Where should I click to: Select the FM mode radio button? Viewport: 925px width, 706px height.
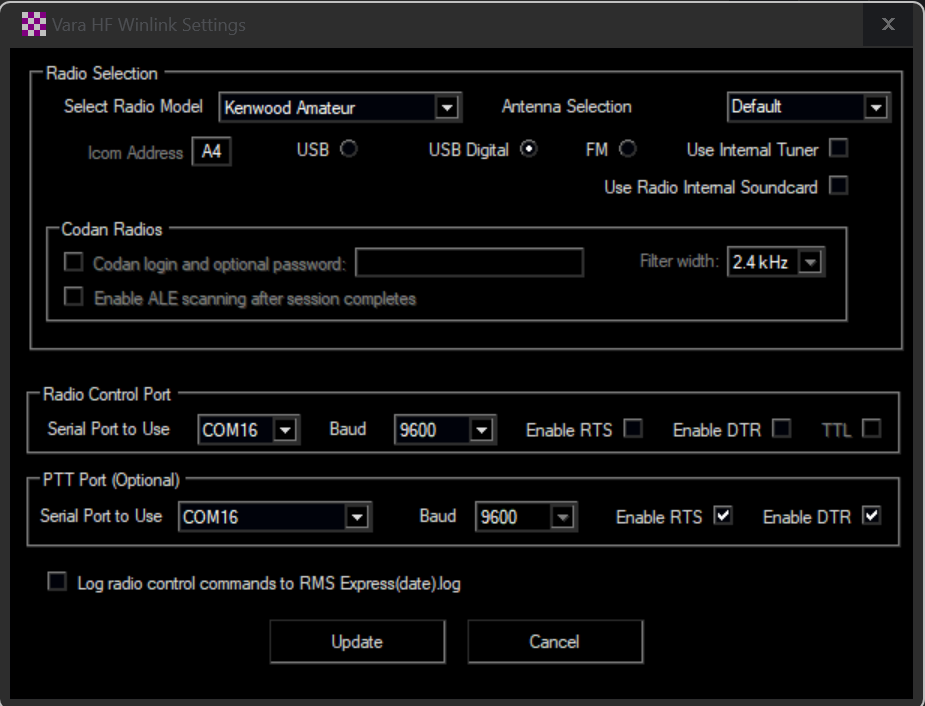tap(628, 149)
